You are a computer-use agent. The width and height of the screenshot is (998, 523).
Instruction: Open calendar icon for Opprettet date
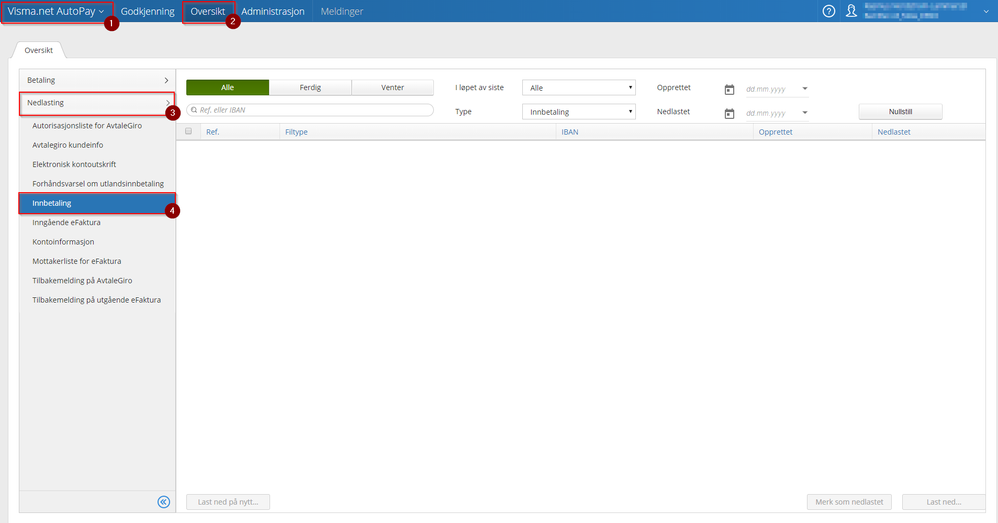click(x=729, y=89)
